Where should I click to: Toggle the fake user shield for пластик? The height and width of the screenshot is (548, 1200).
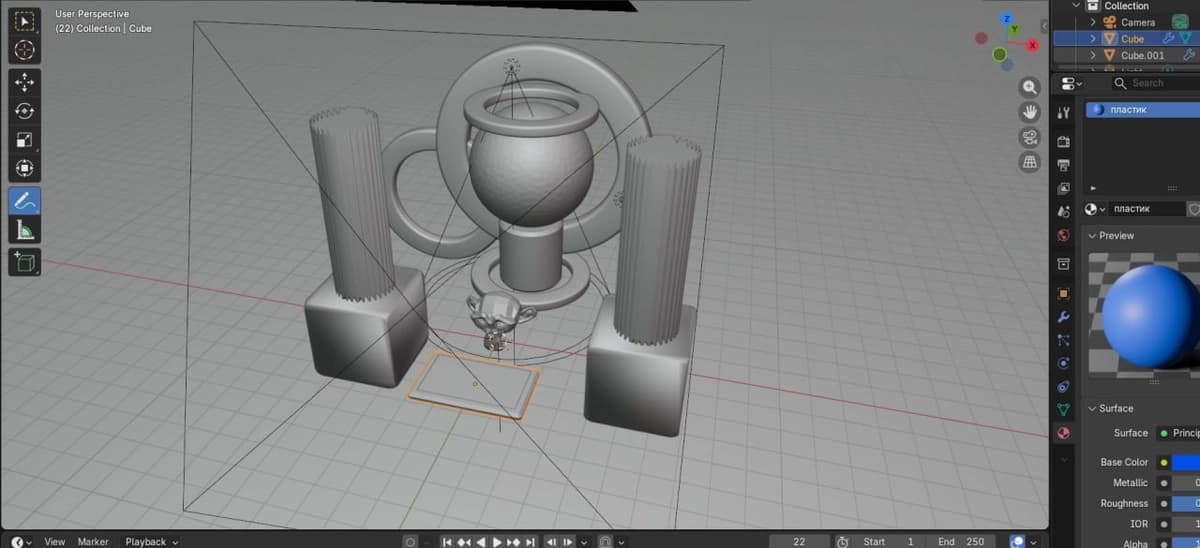(1194, 209)
